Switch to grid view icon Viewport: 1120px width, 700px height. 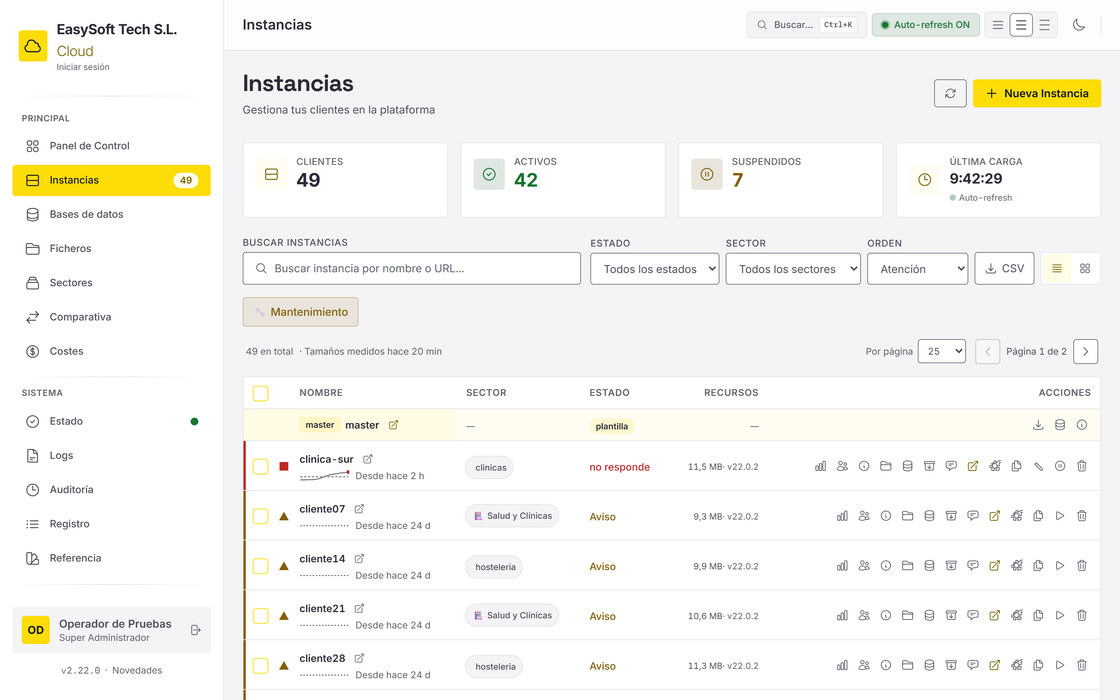tap(1085, 269)
